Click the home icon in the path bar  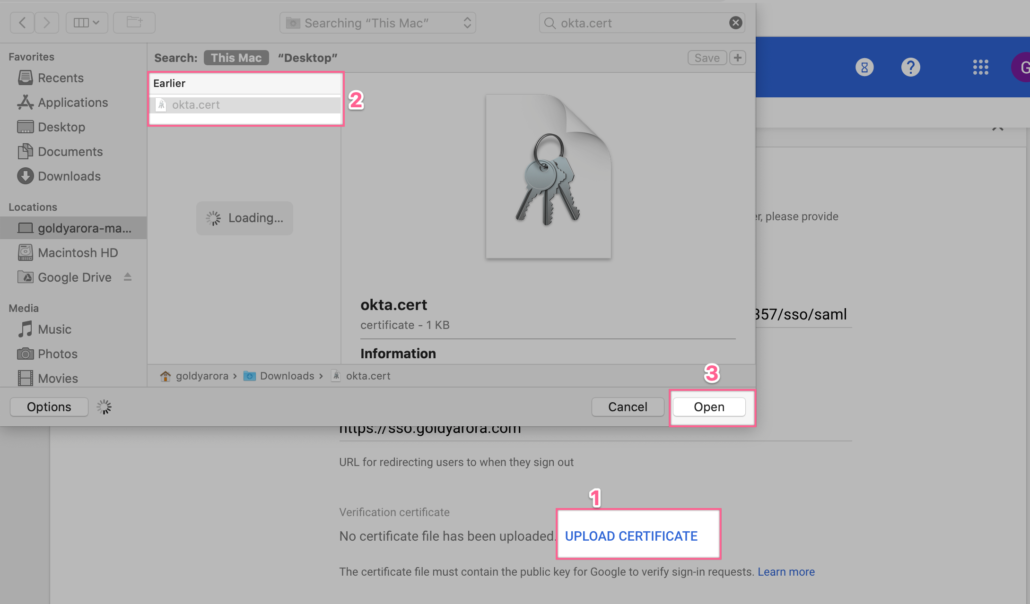pyautogui.click(x=165, y=376)
